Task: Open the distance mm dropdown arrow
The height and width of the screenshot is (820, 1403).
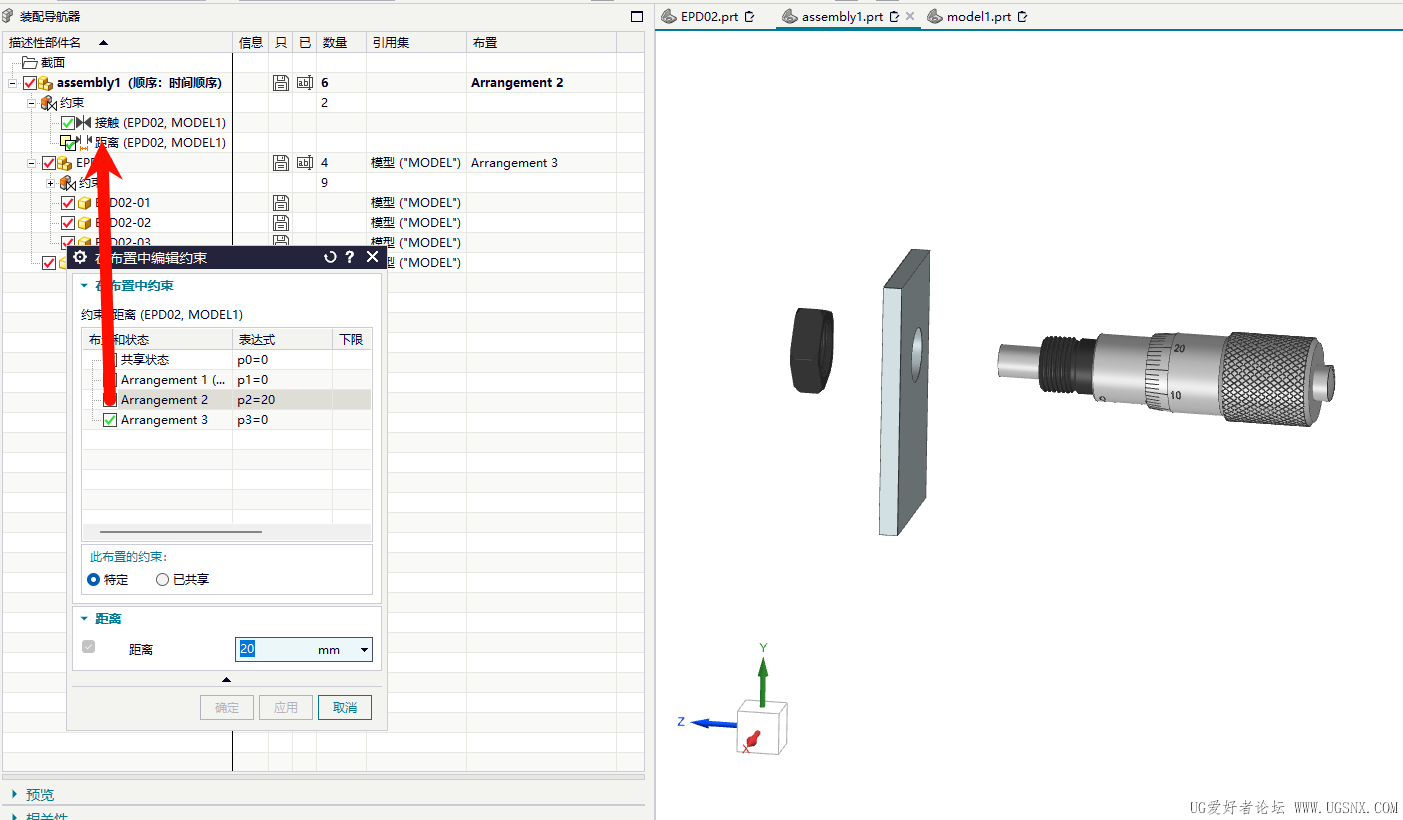Action: 364,650
